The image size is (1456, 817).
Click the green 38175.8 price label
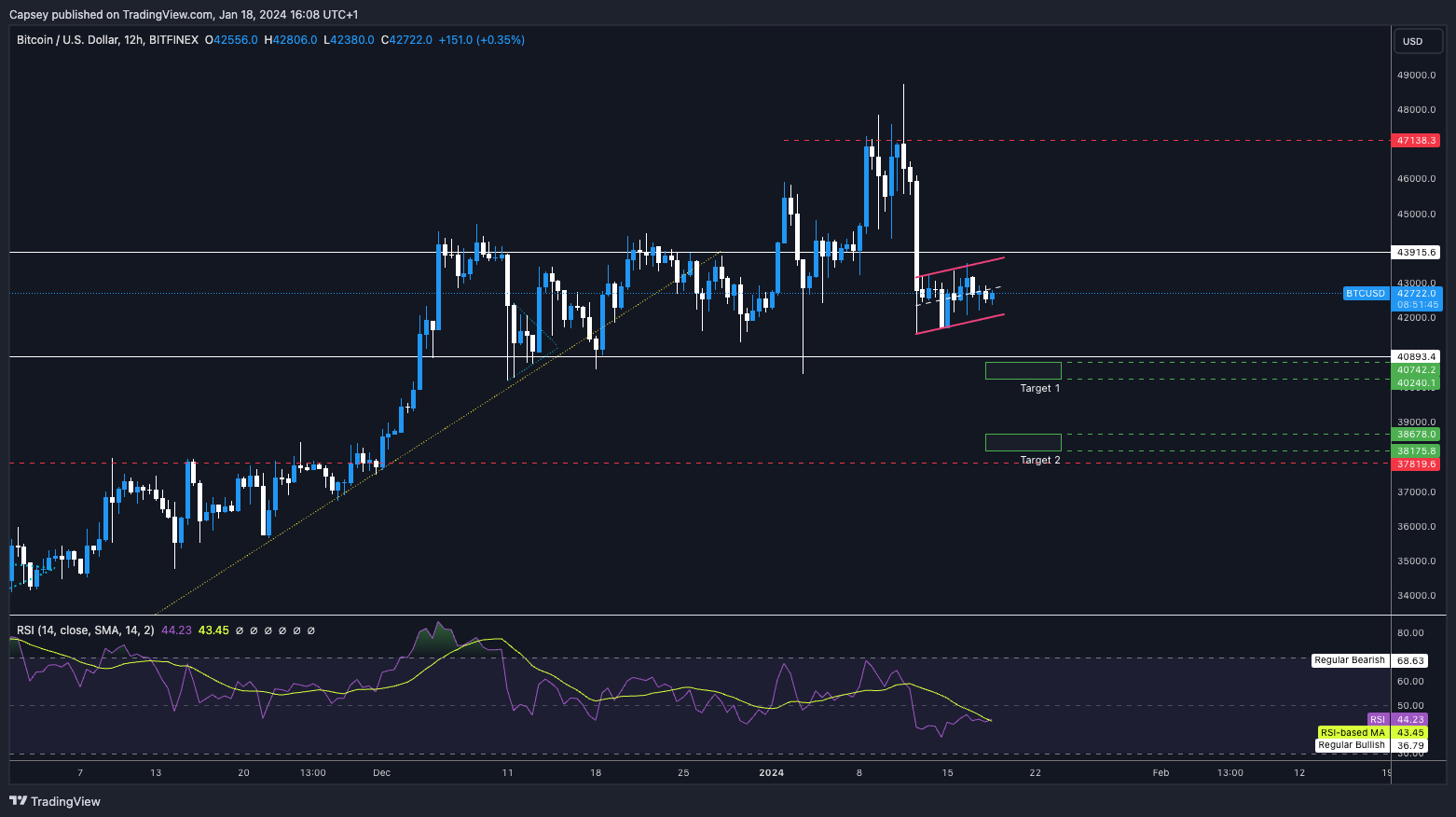[1417, 451]
